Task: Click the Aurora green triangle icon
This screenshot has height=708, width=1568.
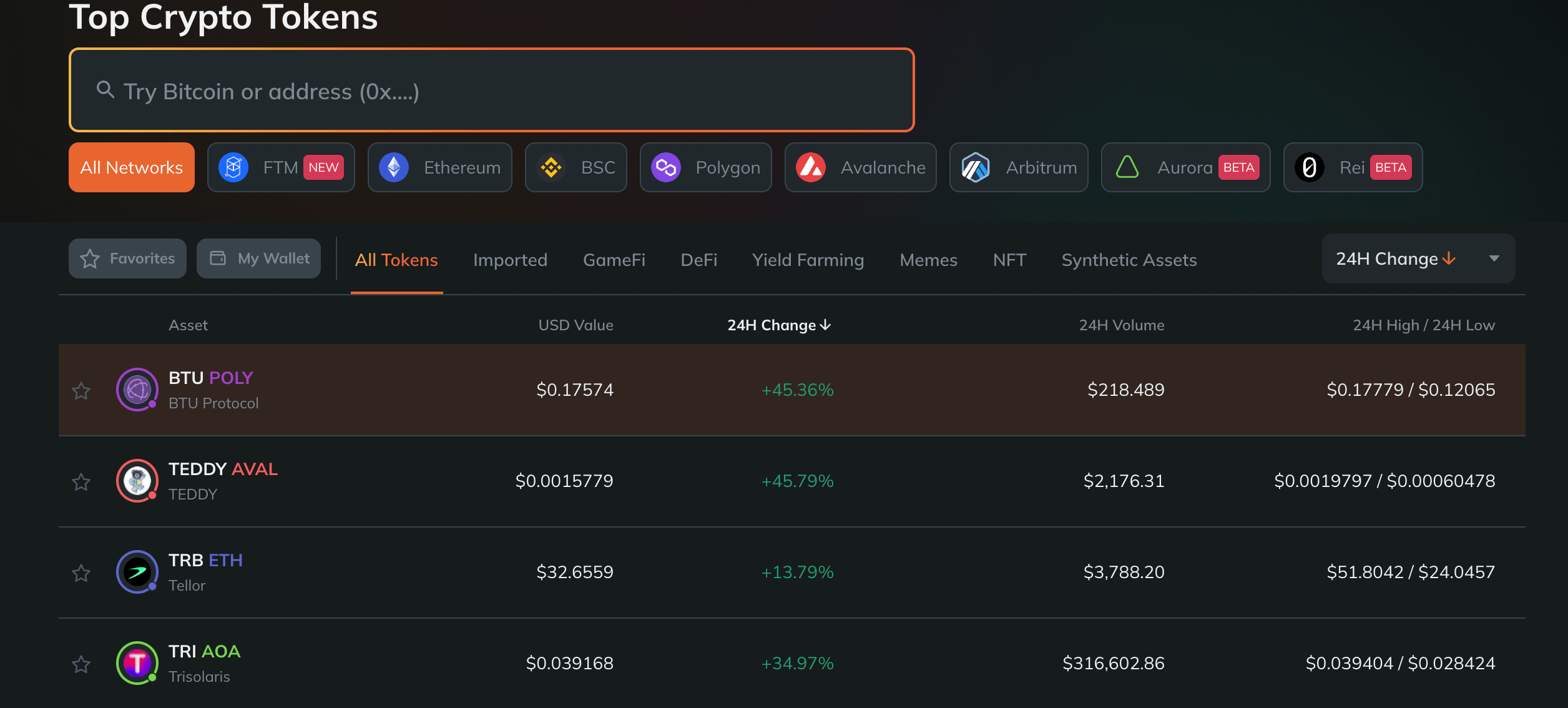Action: (x=1127, y=167)
